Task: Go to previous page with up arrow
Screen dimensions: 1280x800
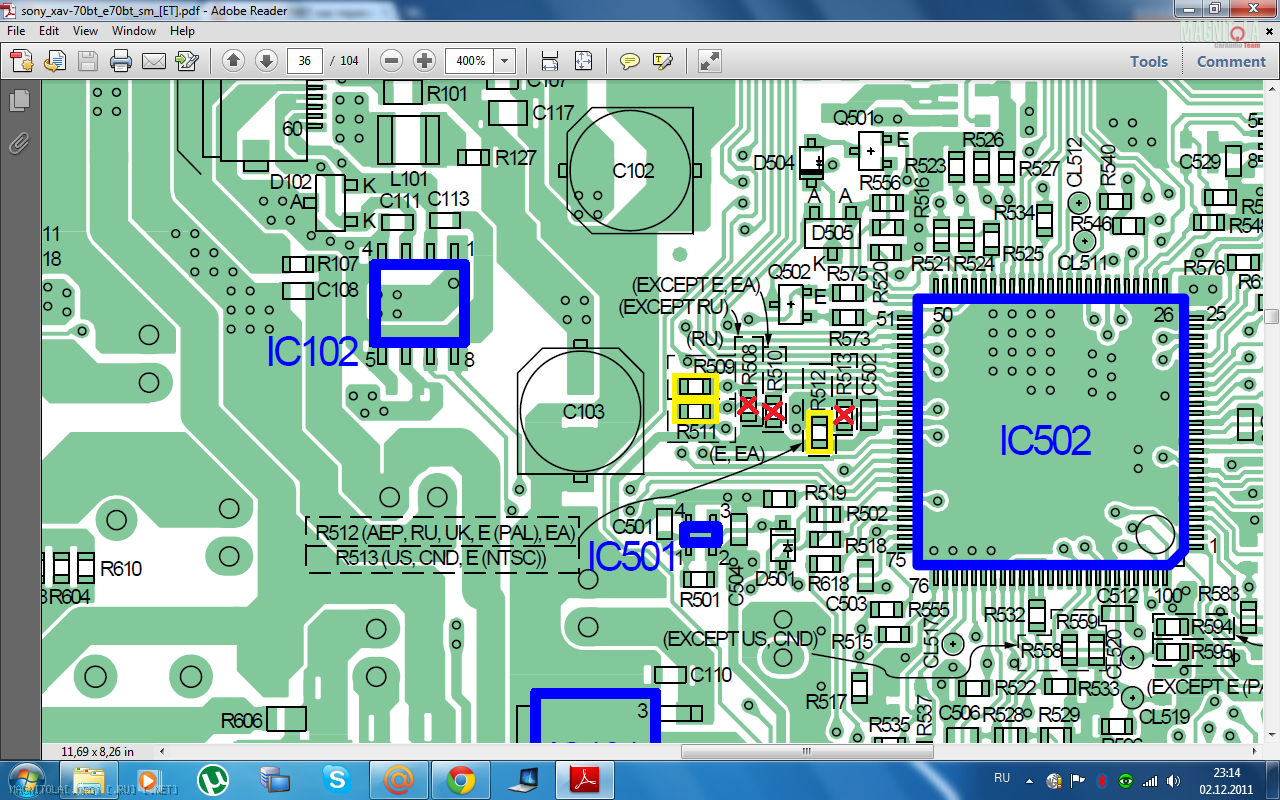Action: pyautogui.click(x=233, y=61)
